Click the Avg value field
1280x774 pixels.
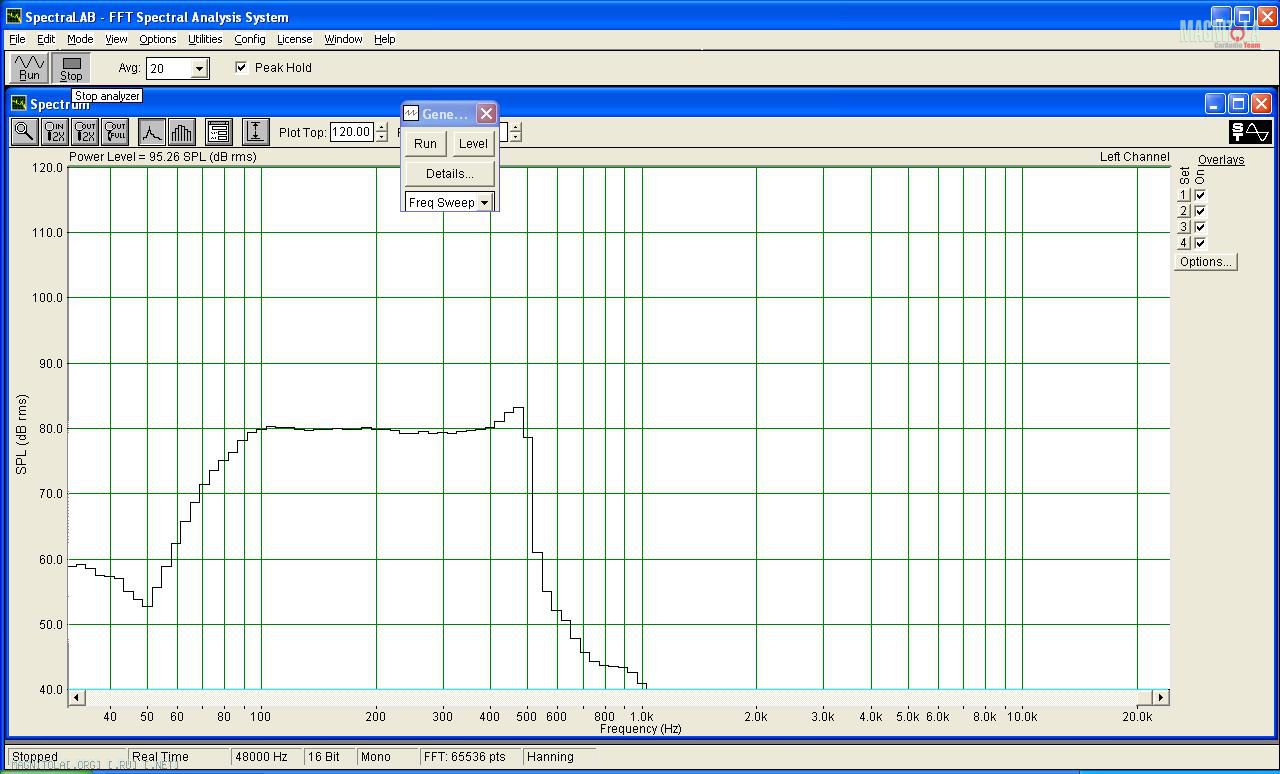(169, 68)
